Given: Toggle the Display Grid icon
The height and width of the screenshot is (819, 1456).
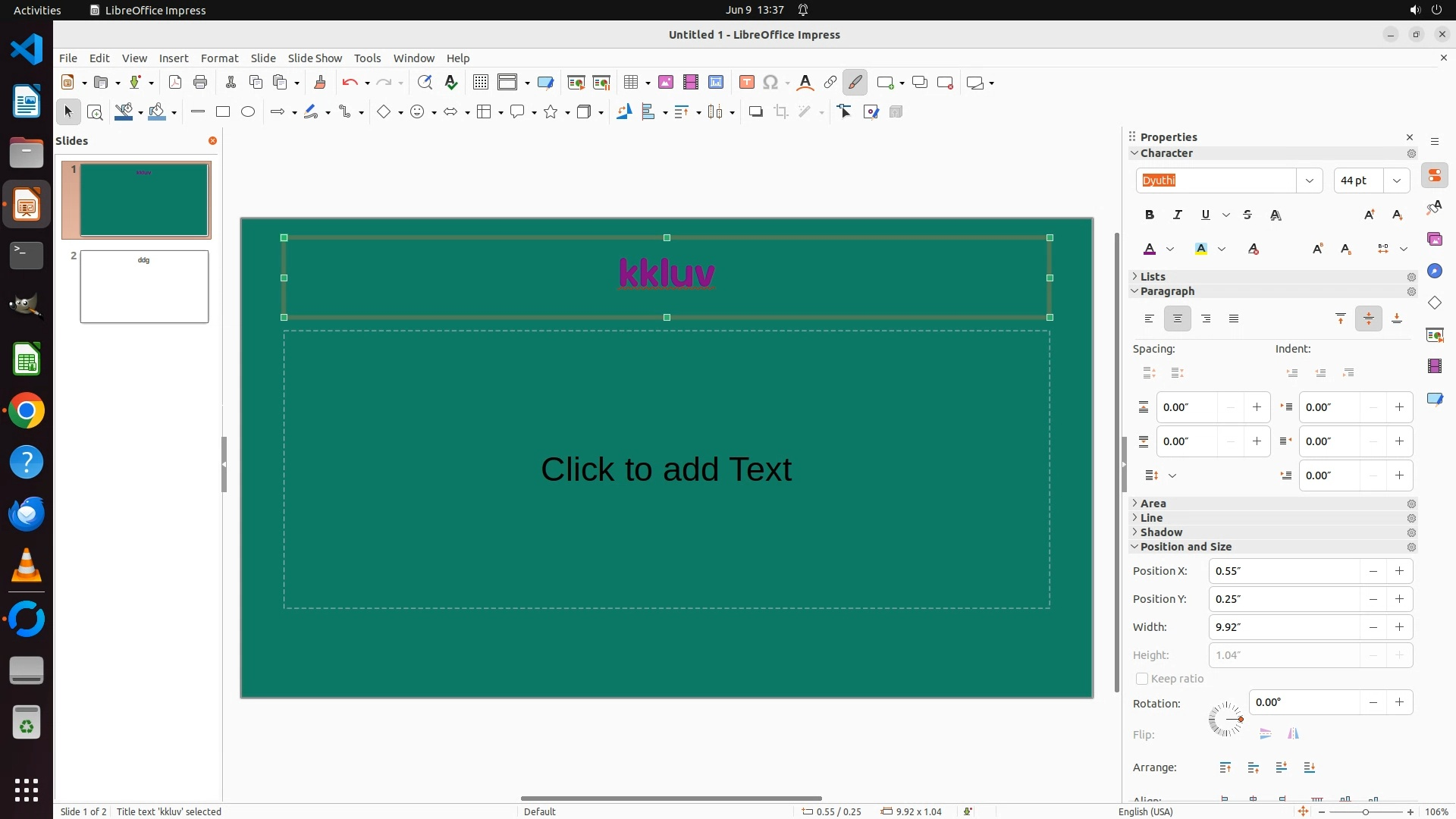Looking at the screenshot, I should click(x=481, y=83).
